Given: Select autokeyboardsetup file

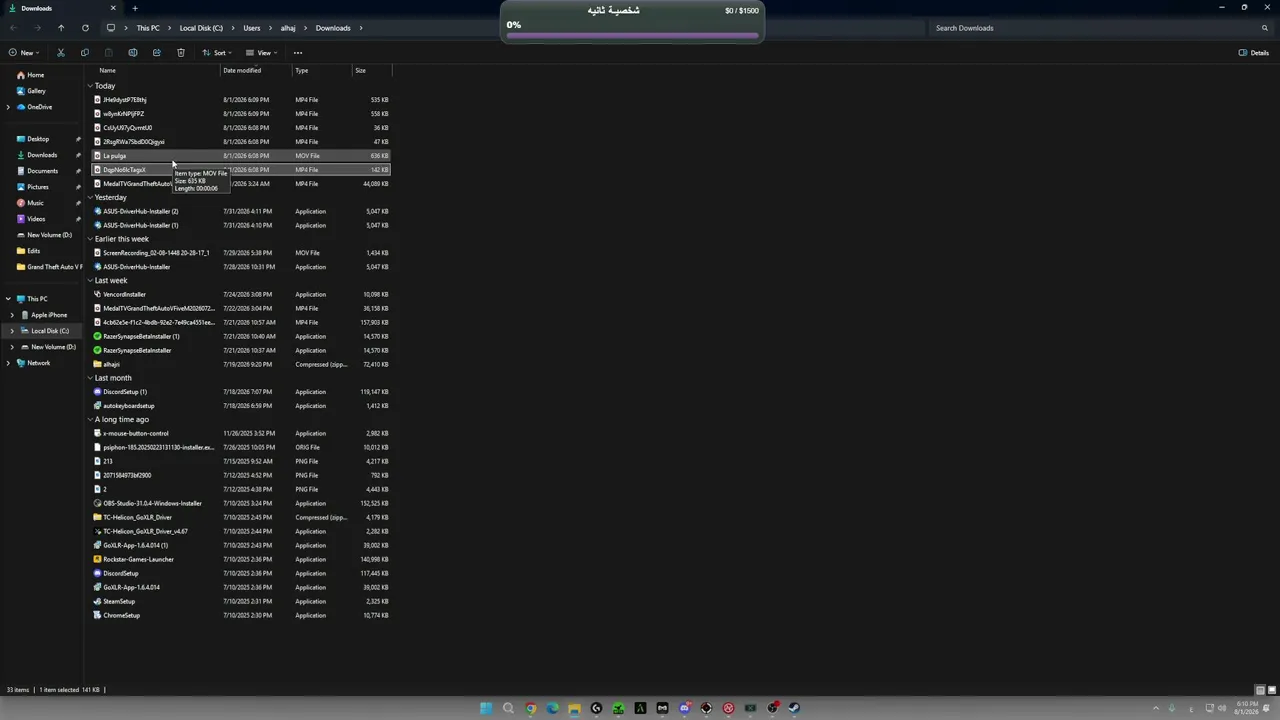Looking at the screenshot, I should (x=240, y=406).
